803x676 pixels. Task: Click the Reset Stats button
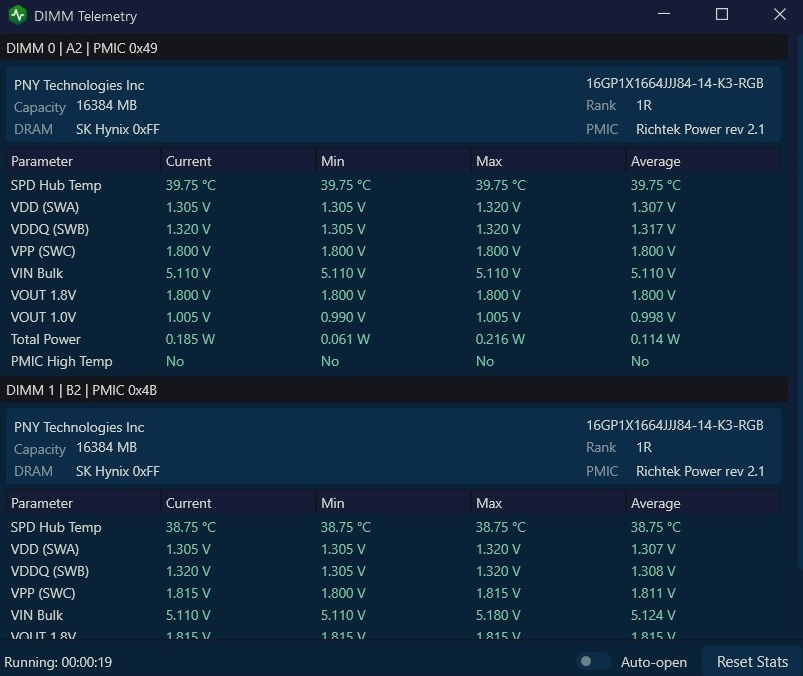pos(752,662)
